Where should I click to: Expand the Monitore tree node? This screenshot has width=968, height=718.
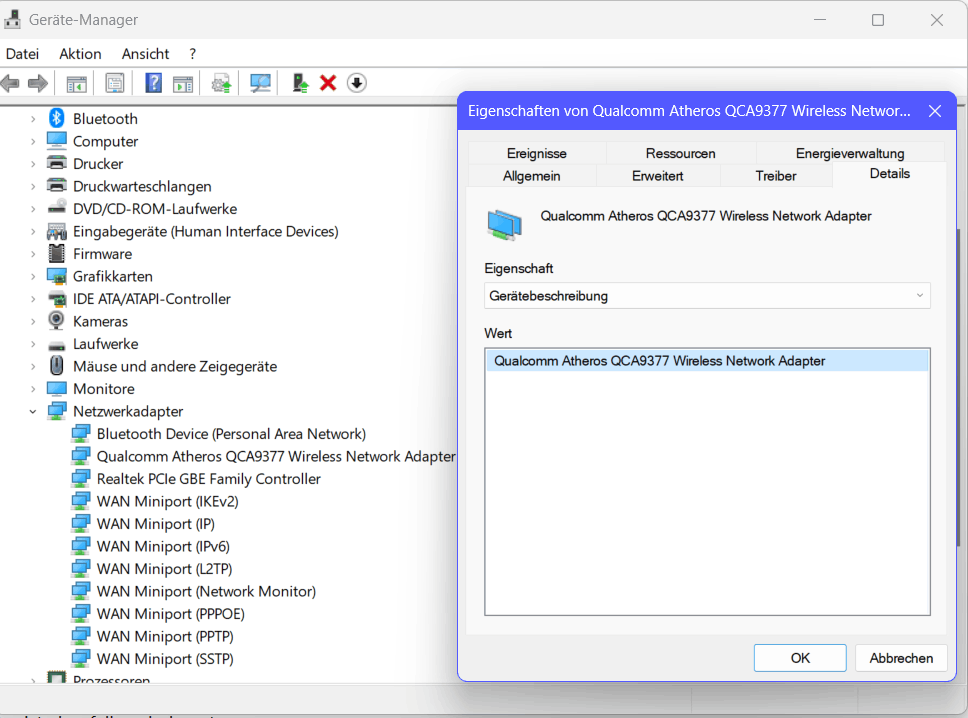tap(33, 389)
